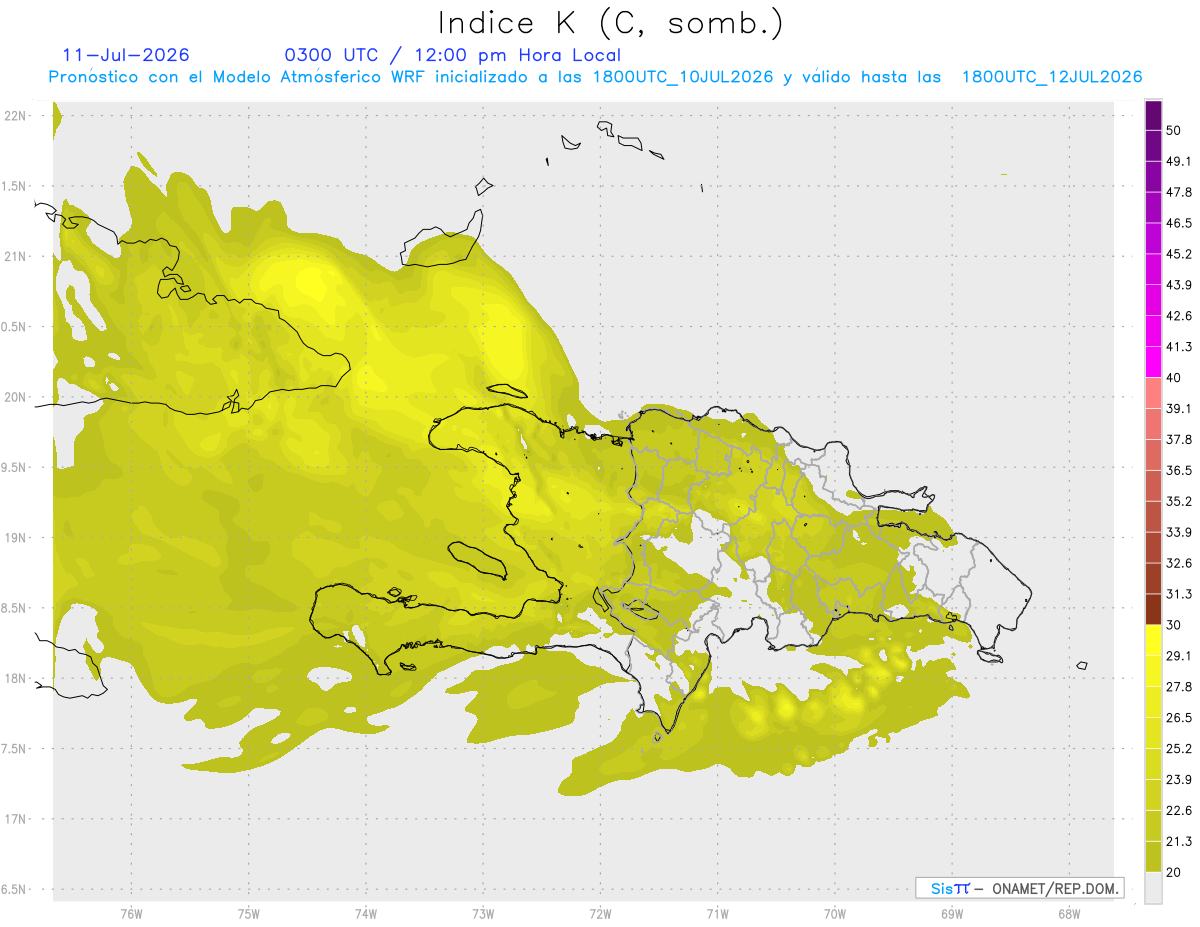Click the legend value "27.8"
Viewport: 1200px width, 927px height.
pos(1179,686)
